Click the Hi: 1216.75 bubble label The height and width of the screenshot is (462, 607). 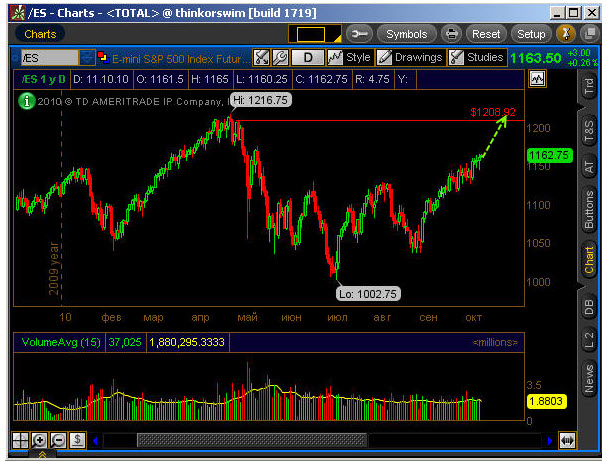(x=261, y=100)
